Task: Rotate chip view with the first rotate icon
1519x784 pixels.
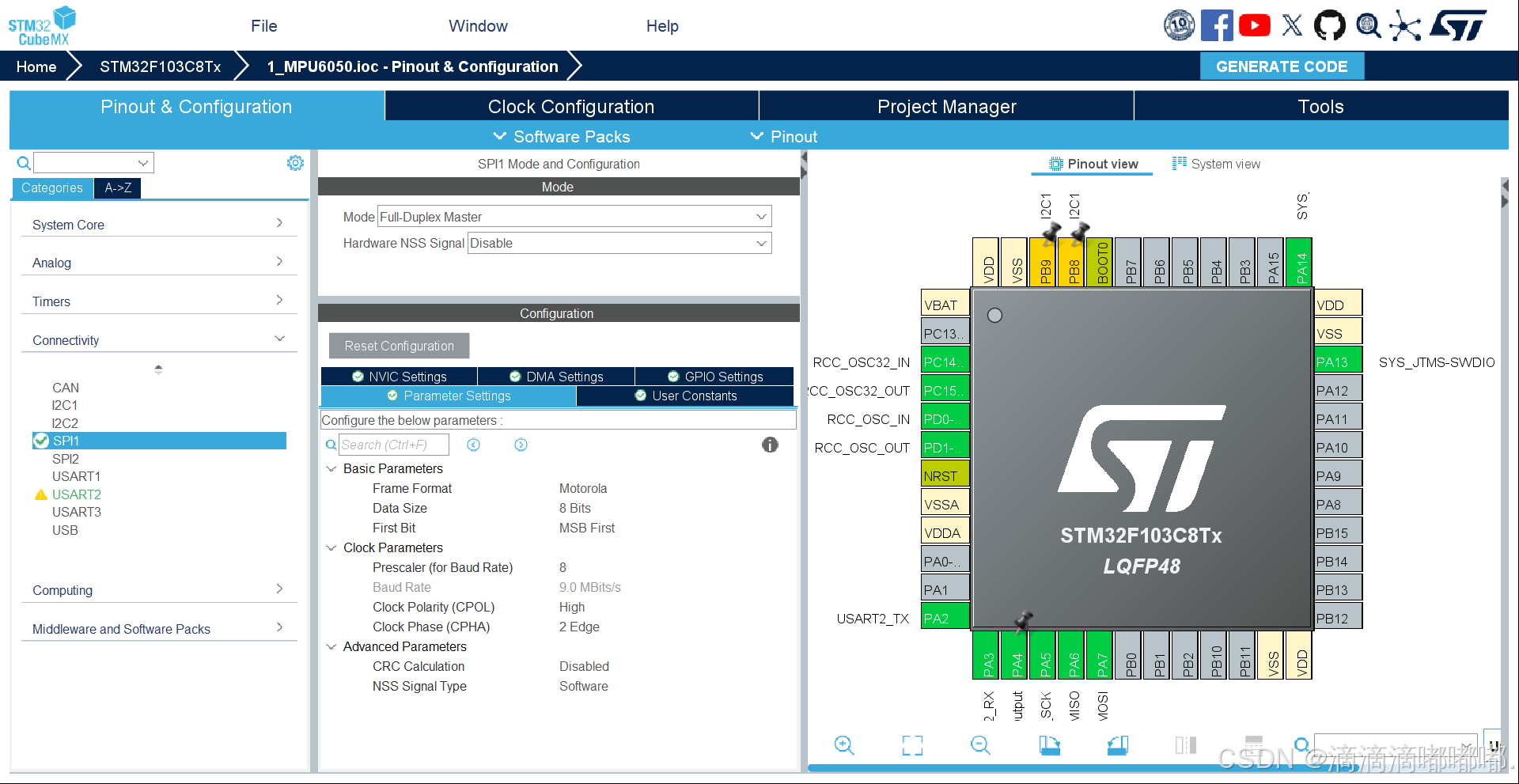Action: (1049, 745)
